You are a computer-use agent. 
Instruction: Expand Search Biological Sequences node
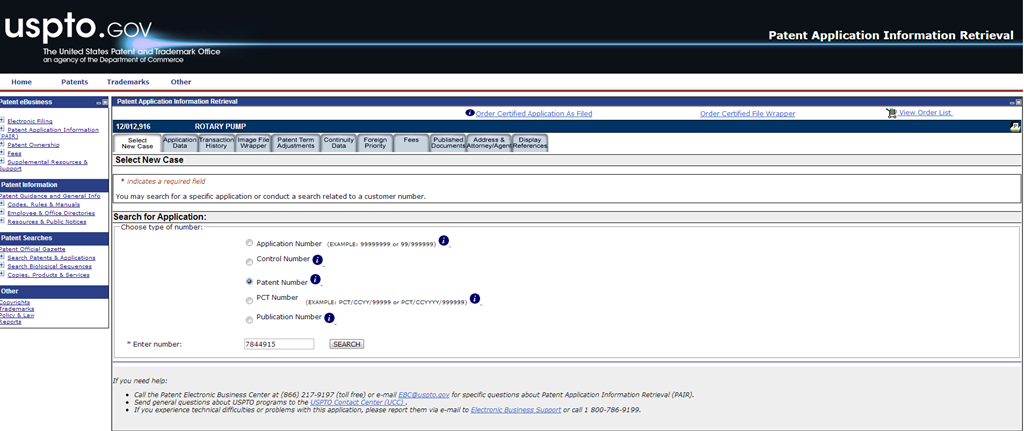point(3,266)
